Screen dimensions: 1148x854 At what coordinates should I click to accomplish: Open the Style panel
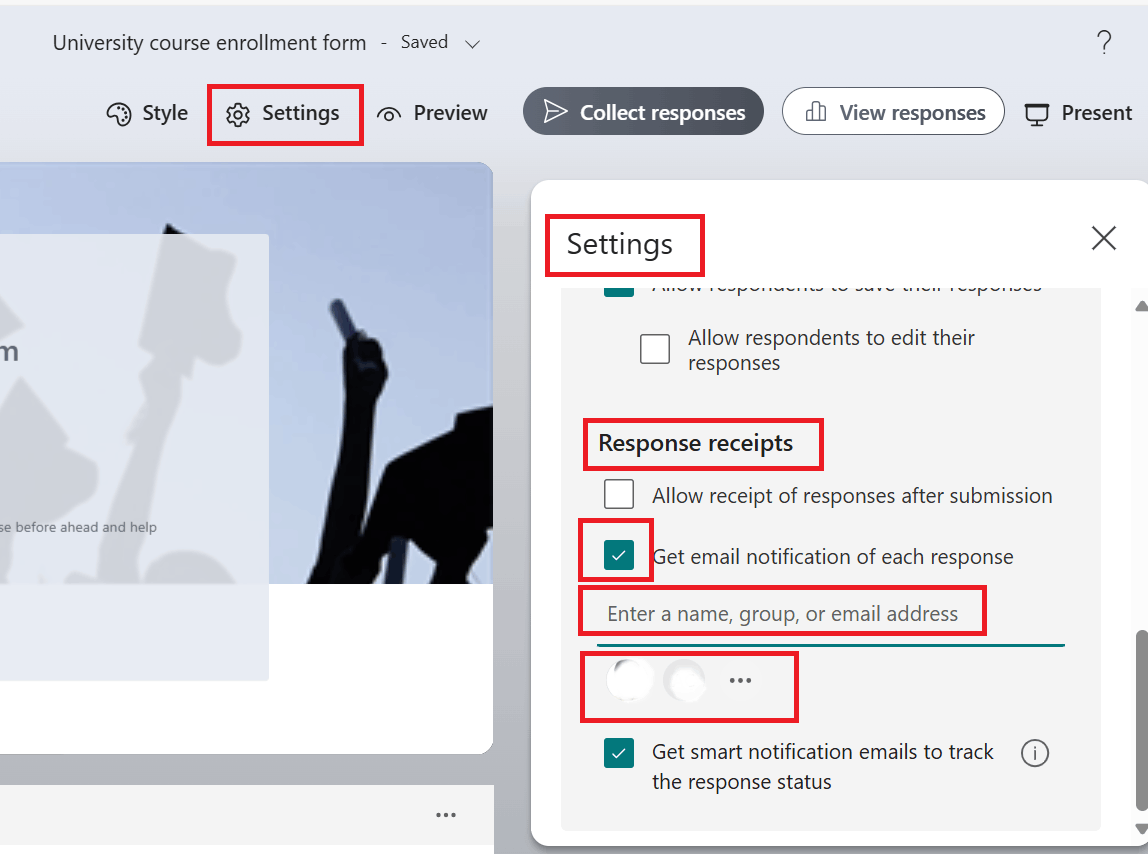[x=146, y=113]
